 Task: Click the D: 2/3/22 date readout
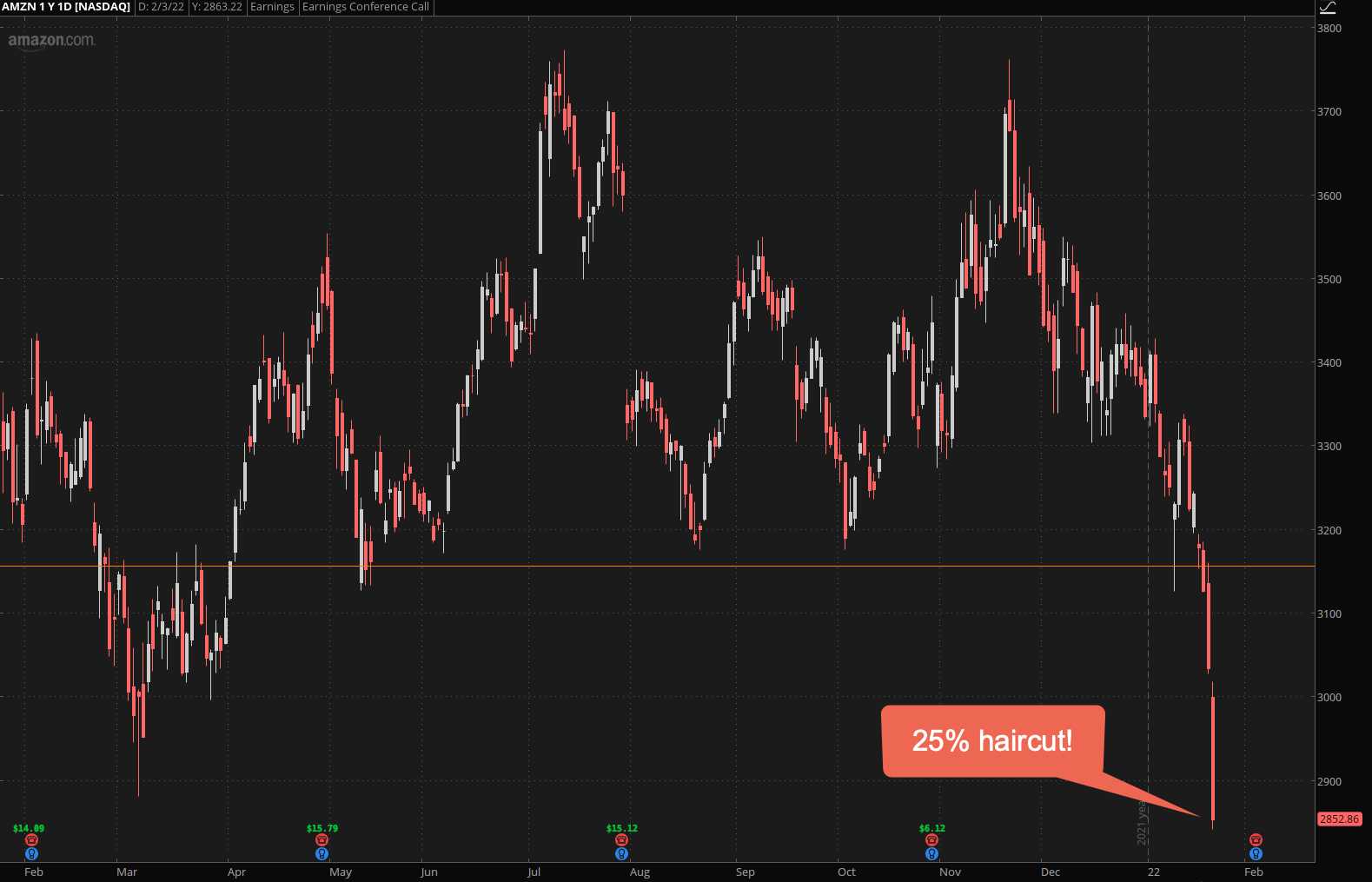point(162,7)
